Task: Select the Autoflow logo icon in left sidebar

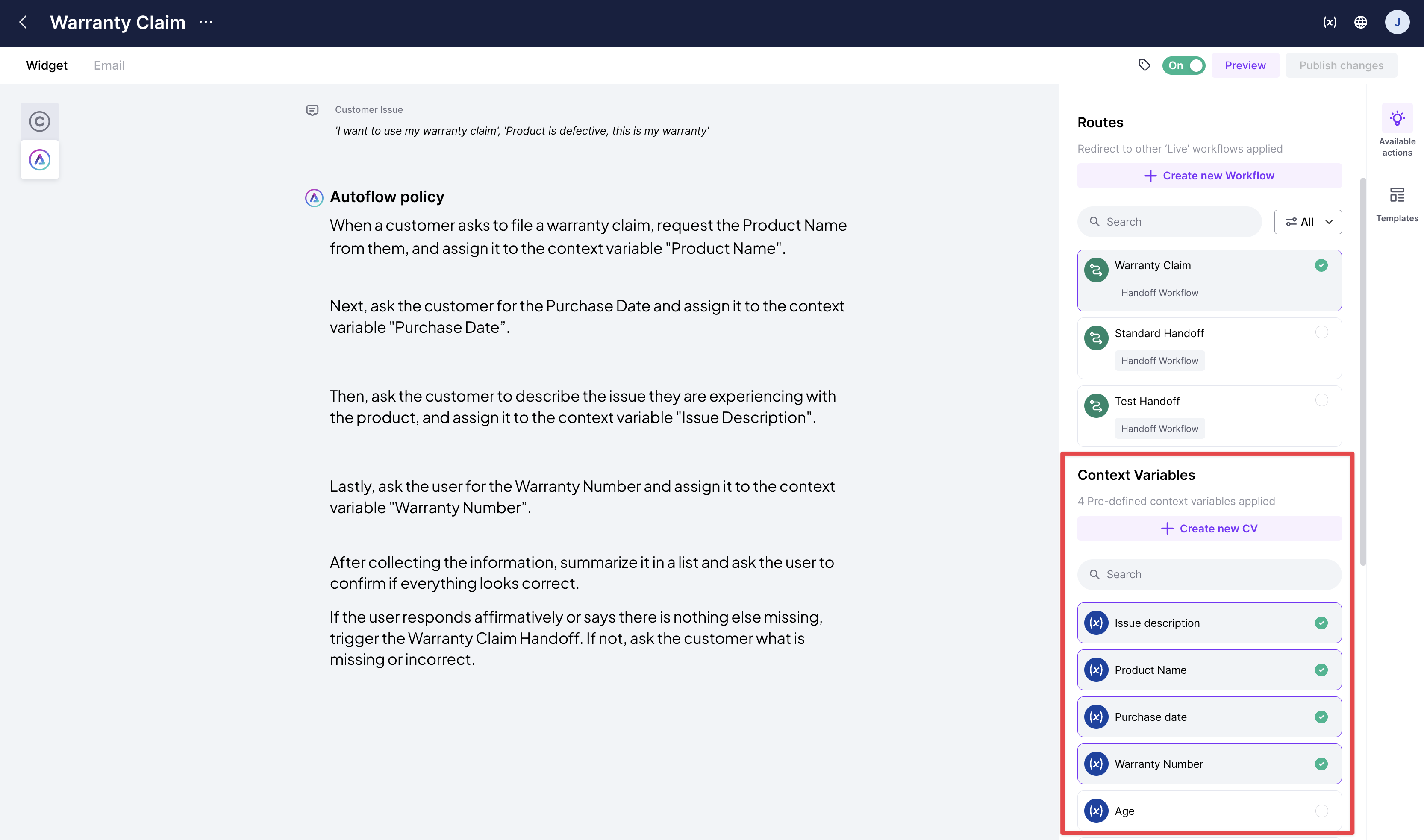Action: point(40,160)
